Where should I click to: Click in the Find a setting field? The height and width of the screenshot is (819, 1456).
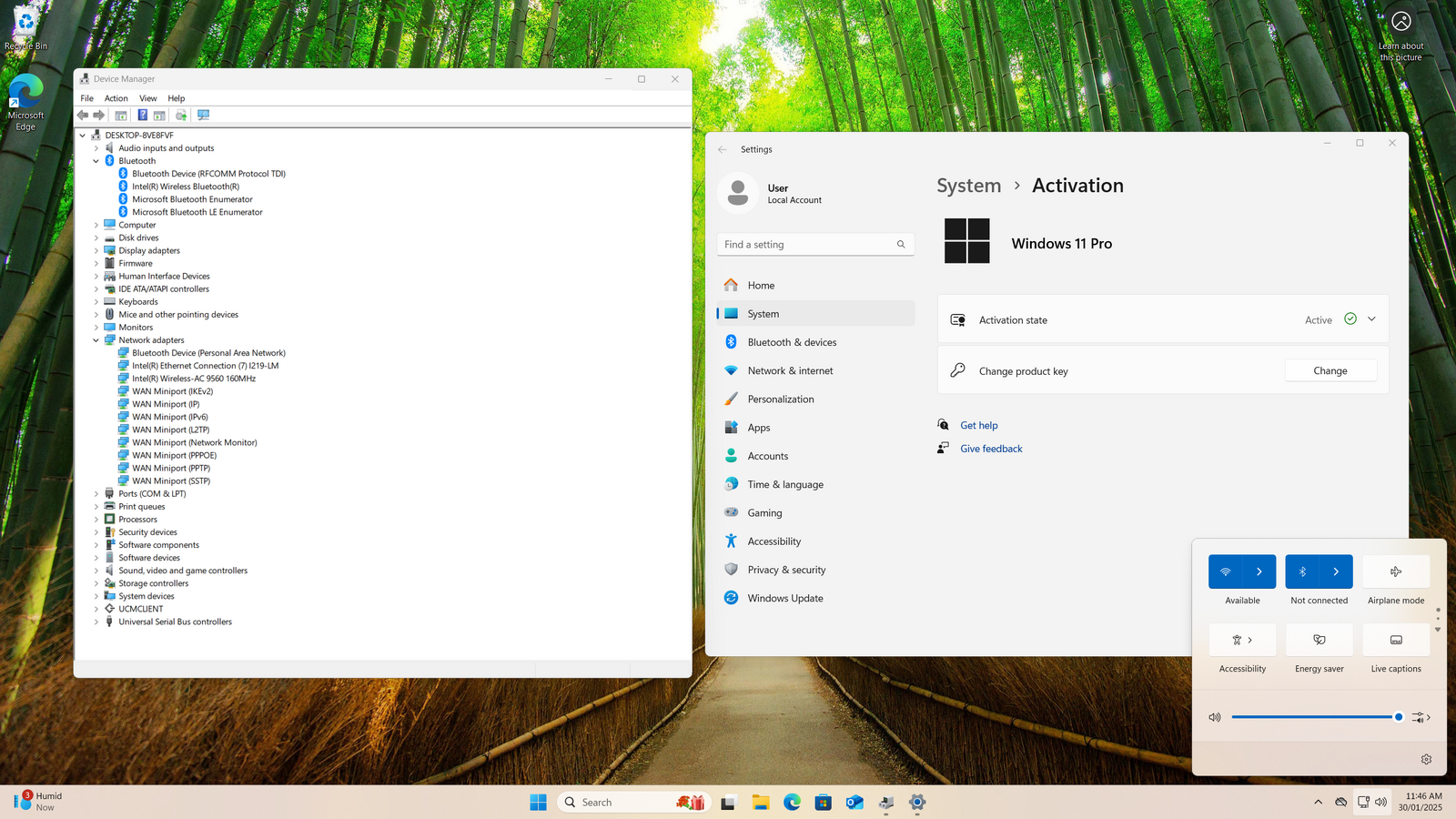click(x=815, y=244)
